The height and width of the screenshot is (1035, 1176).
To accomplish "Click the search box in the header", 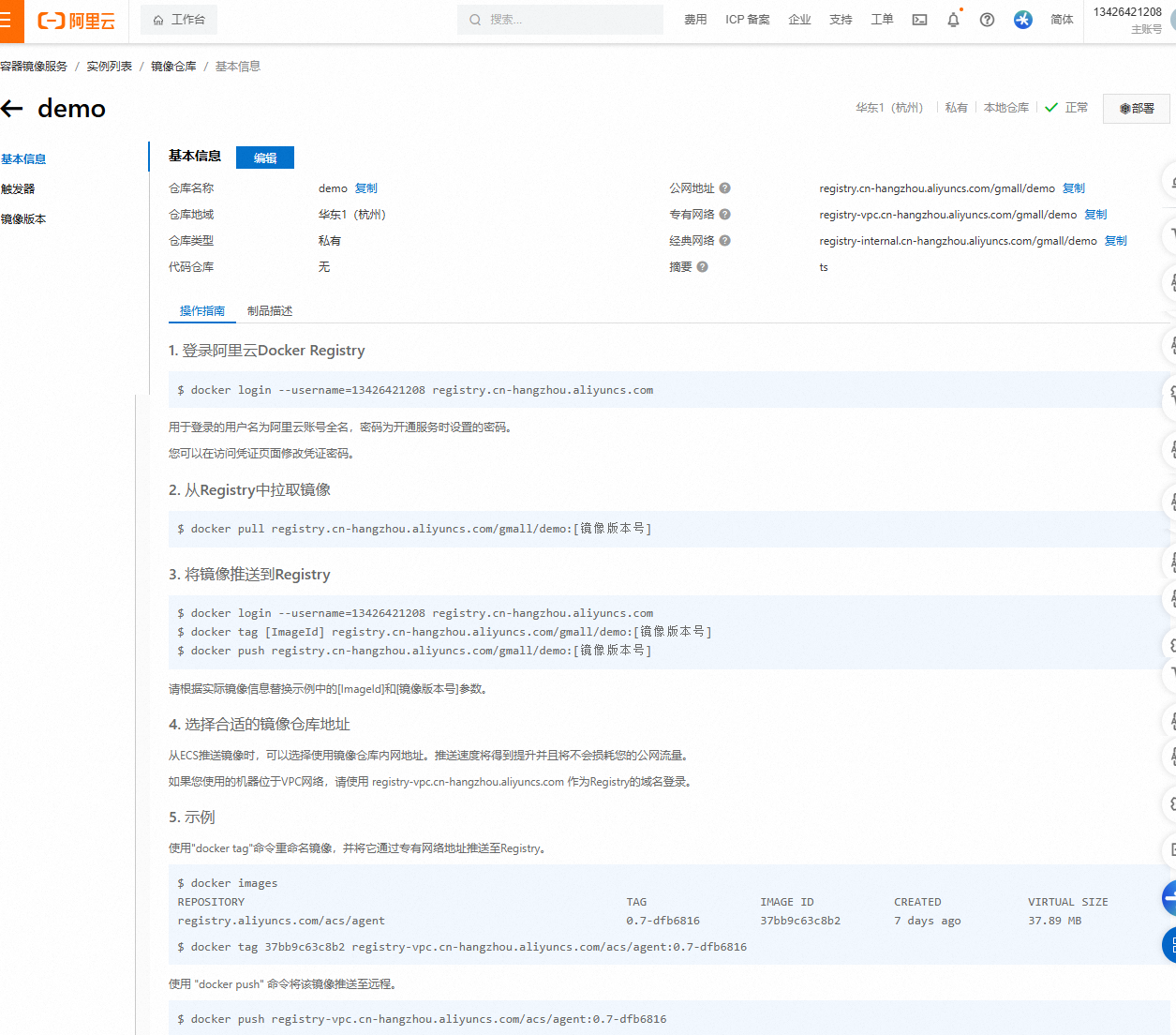I will point(560,20).
